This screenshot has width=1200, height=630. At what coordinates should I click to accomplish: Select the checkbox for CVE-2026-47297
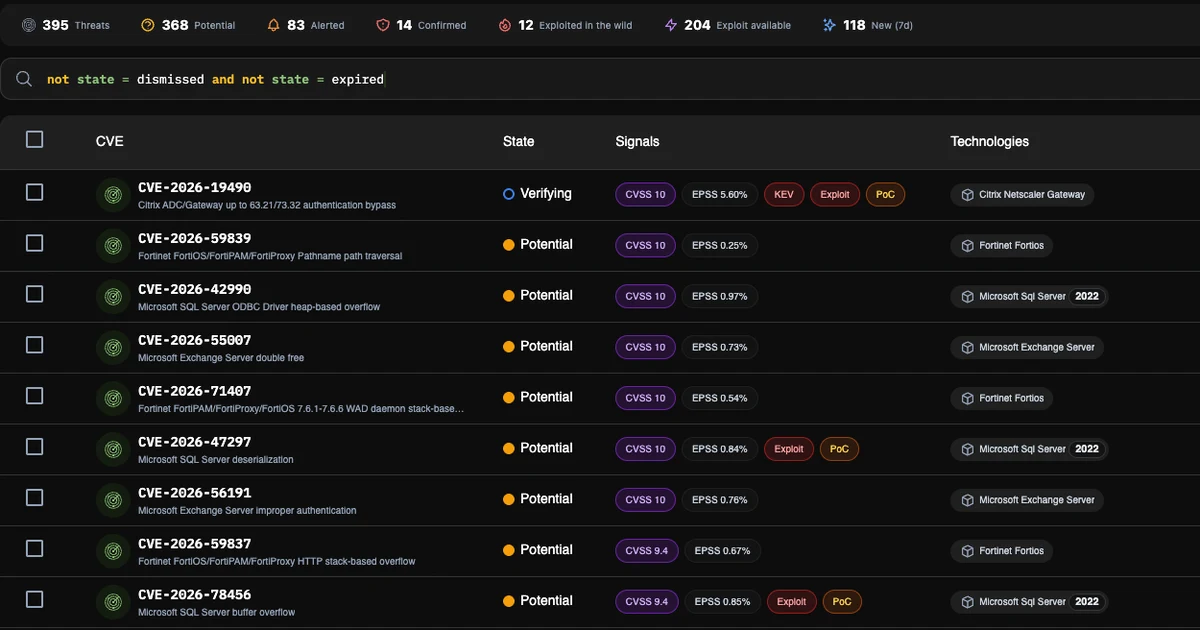[x=34, y=447]
